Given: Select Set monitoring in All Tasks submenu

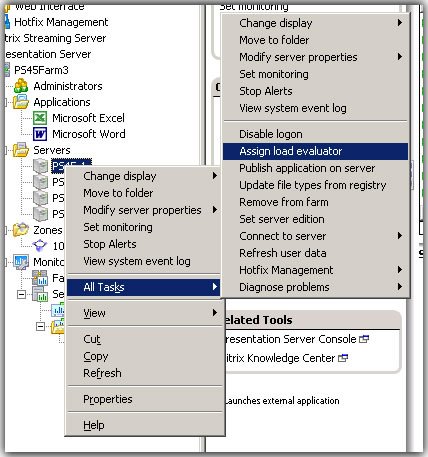Looking at the screenshot, I should [x=315, y=74].
